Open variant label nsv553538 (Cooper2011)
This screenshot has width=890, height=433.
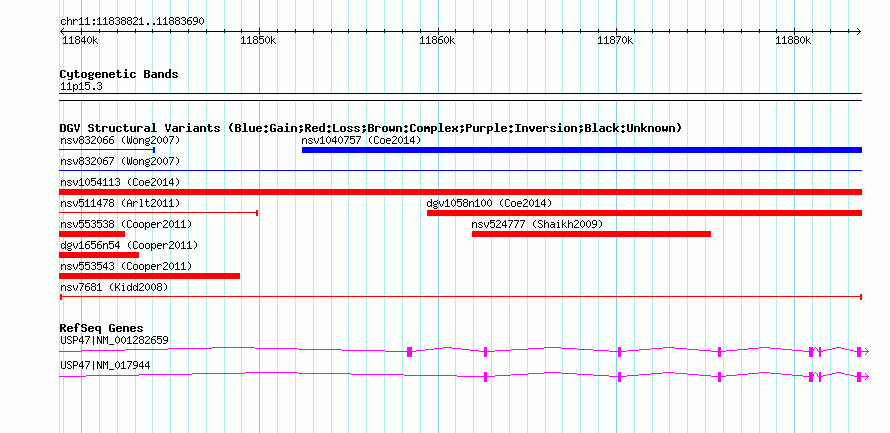point(126,224)
